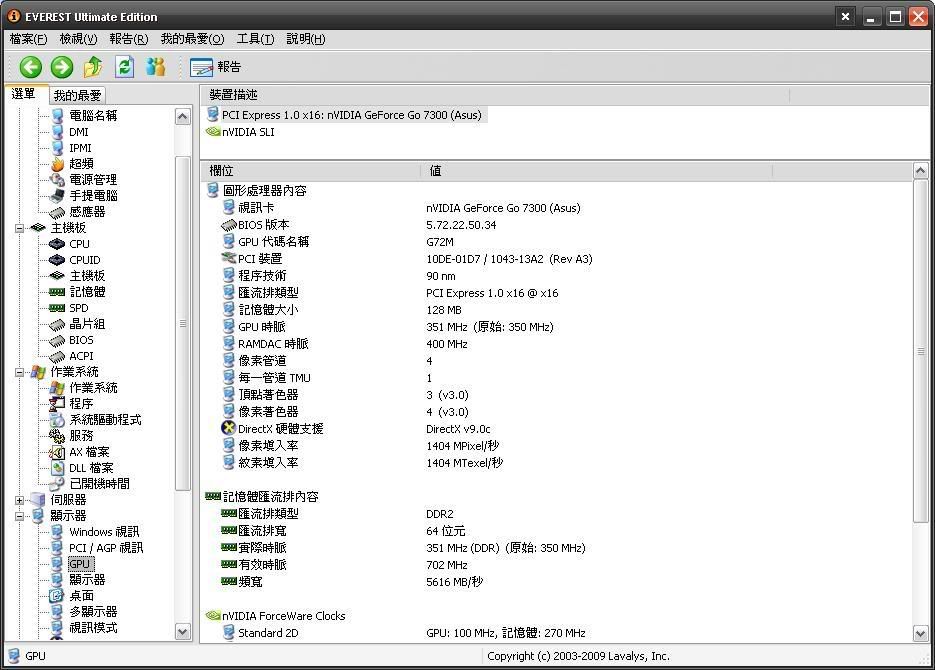The width and height of the screenshot is (935, 670).
Task: Select Windows 視訊 tree item
Action: coord(104,532)
